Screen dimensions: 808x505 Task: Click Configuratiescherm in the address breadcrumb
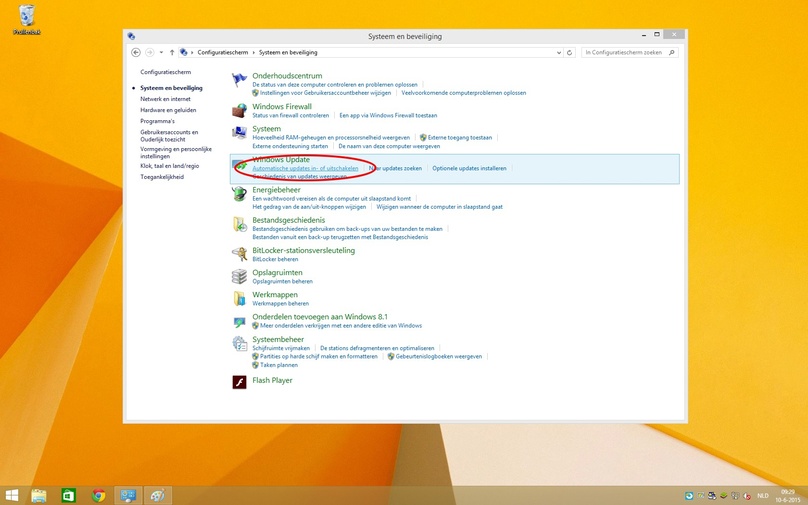click(223, 52)
